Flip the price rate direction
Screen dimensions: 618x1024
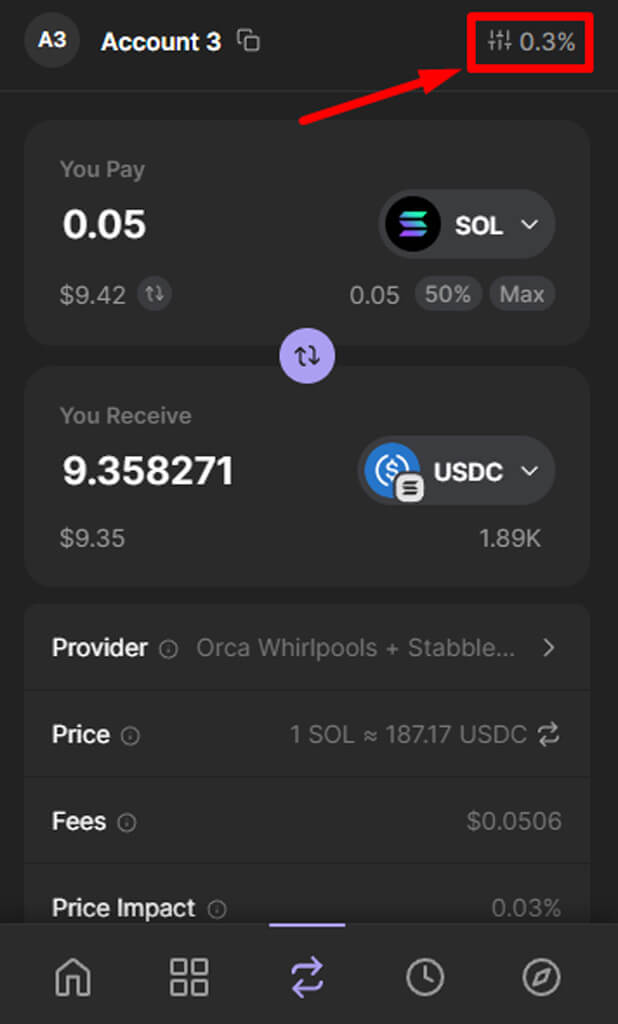(x=548, y=735)
